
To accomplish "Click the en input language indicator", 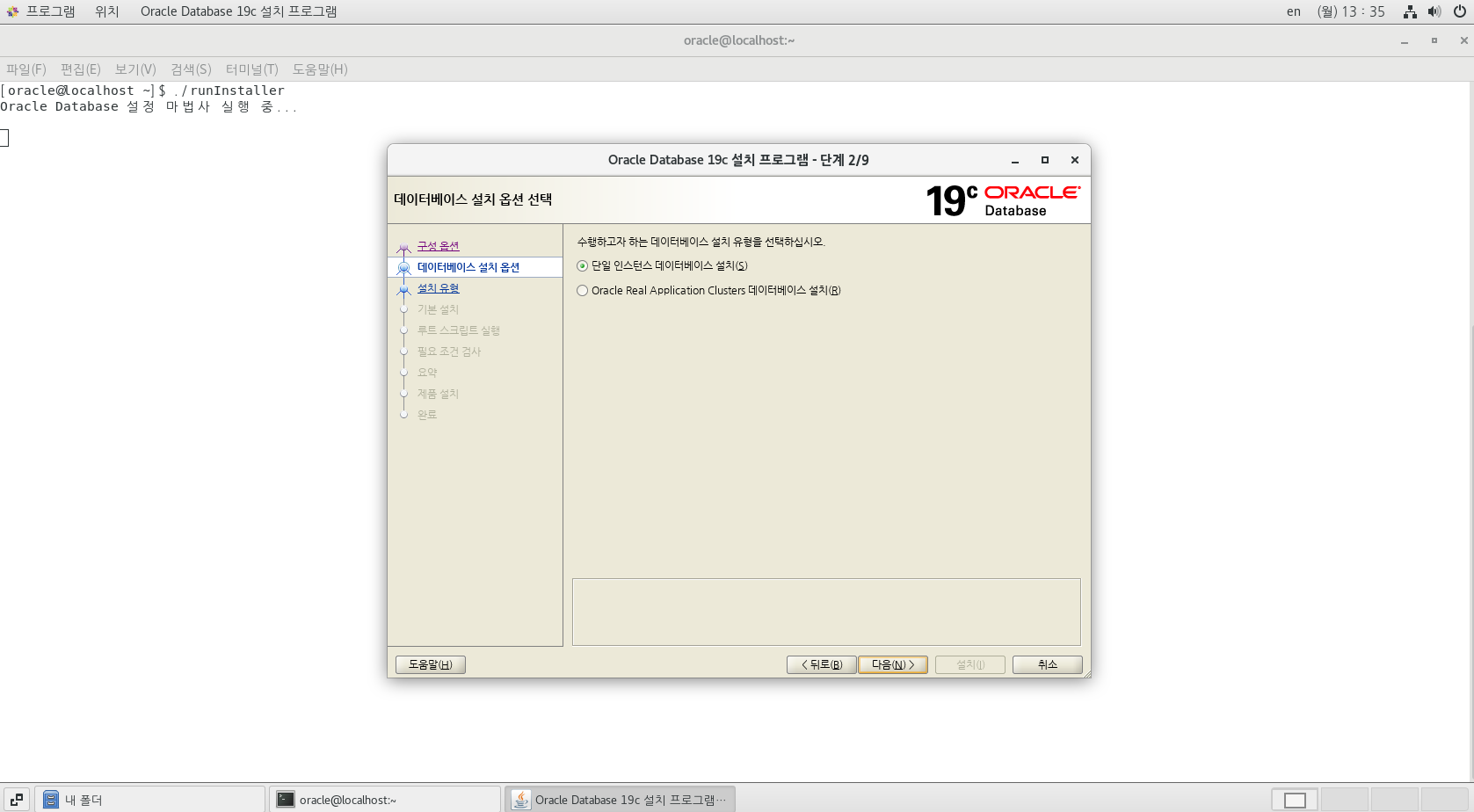I will pyautogui.click(x=1294, y=11).
